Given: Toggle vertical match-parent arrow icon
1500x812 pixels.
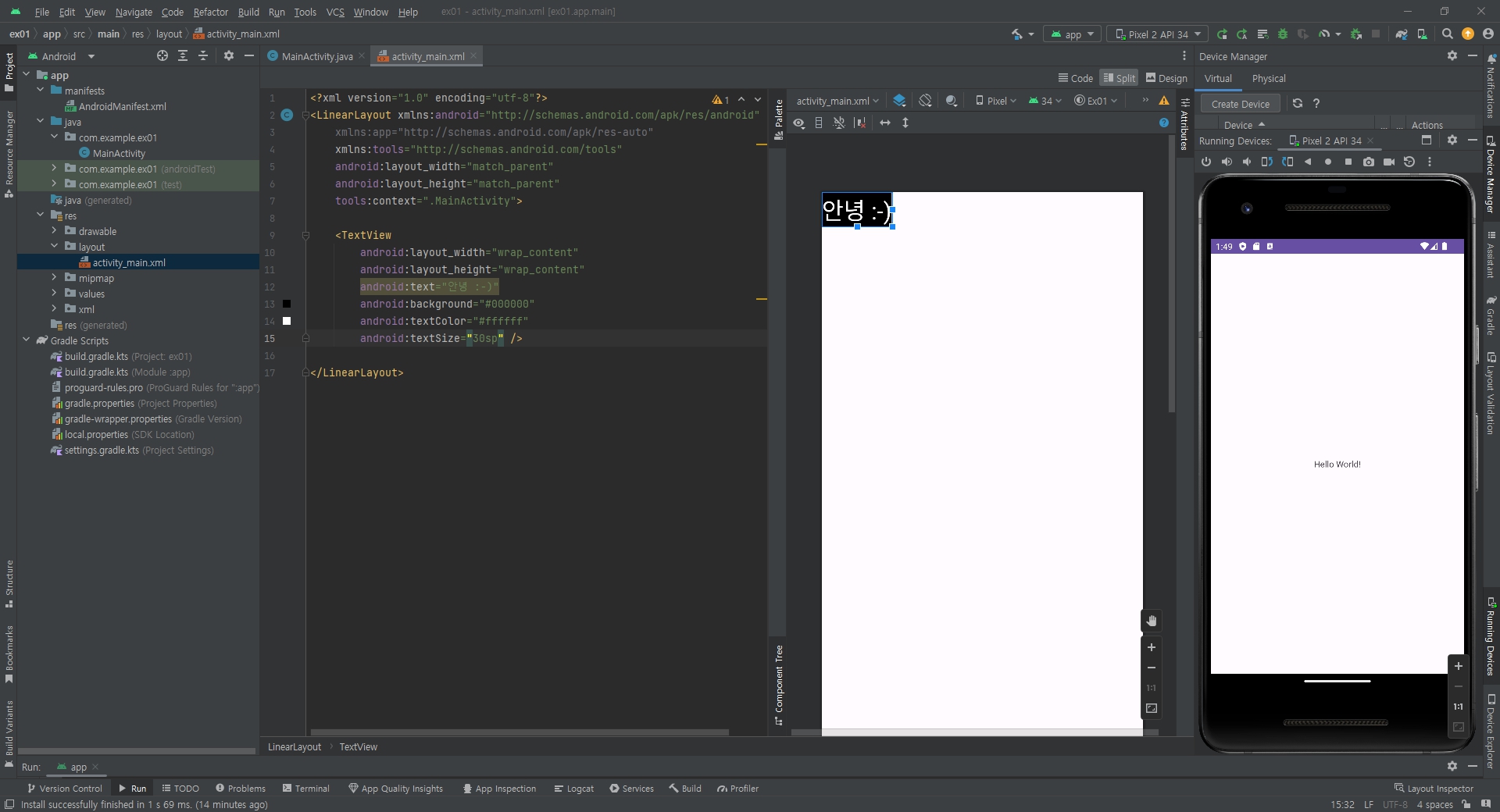Looking at the screenshot, I should click(905, 123).
